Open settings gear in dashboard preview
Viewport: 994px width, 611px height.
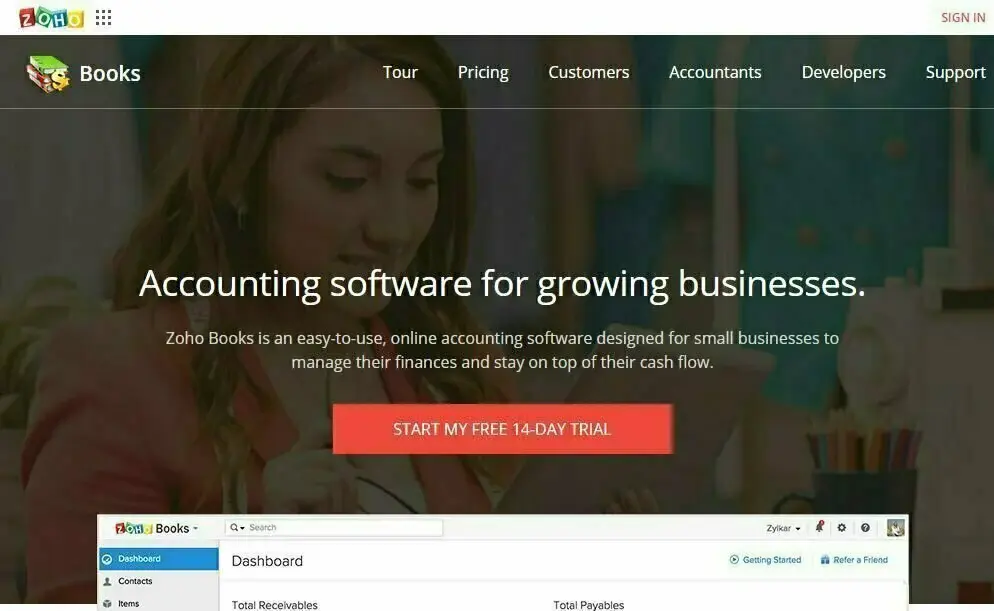pyautogui.click(x=842, y=527)
